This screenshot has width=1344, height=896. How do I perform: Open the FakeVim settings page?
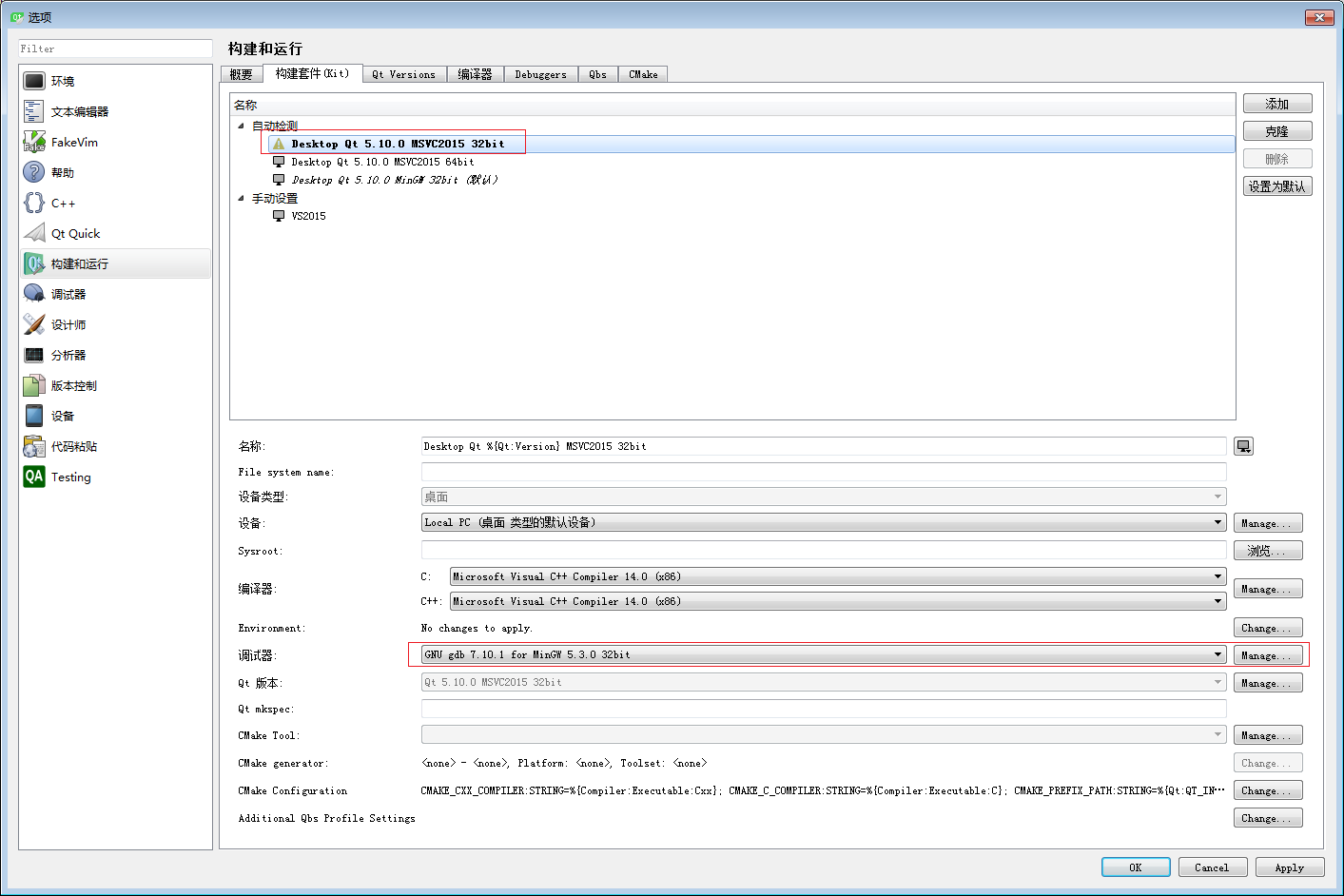pyautogui.click(x=75, y=141)
